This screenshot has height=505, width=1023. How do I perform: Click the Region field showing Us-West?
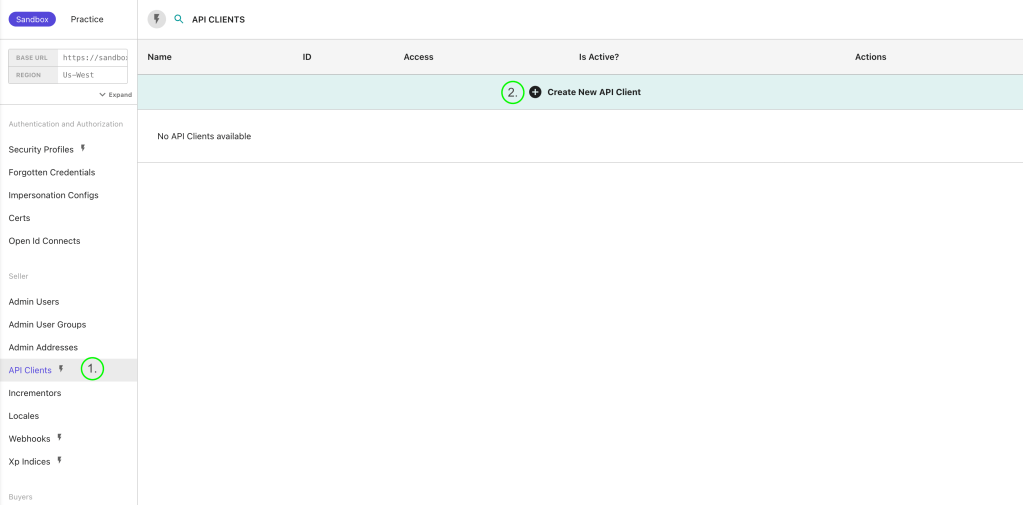click(x=92, y=75)
